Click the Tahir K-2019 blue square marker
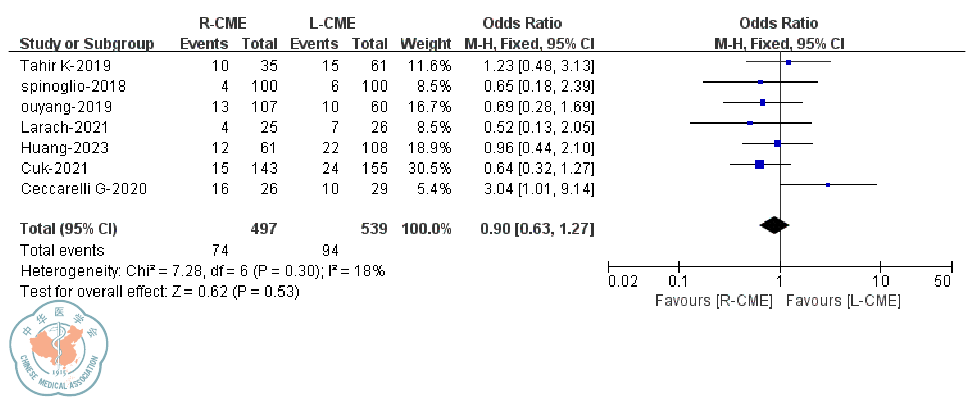 [788, 62]
